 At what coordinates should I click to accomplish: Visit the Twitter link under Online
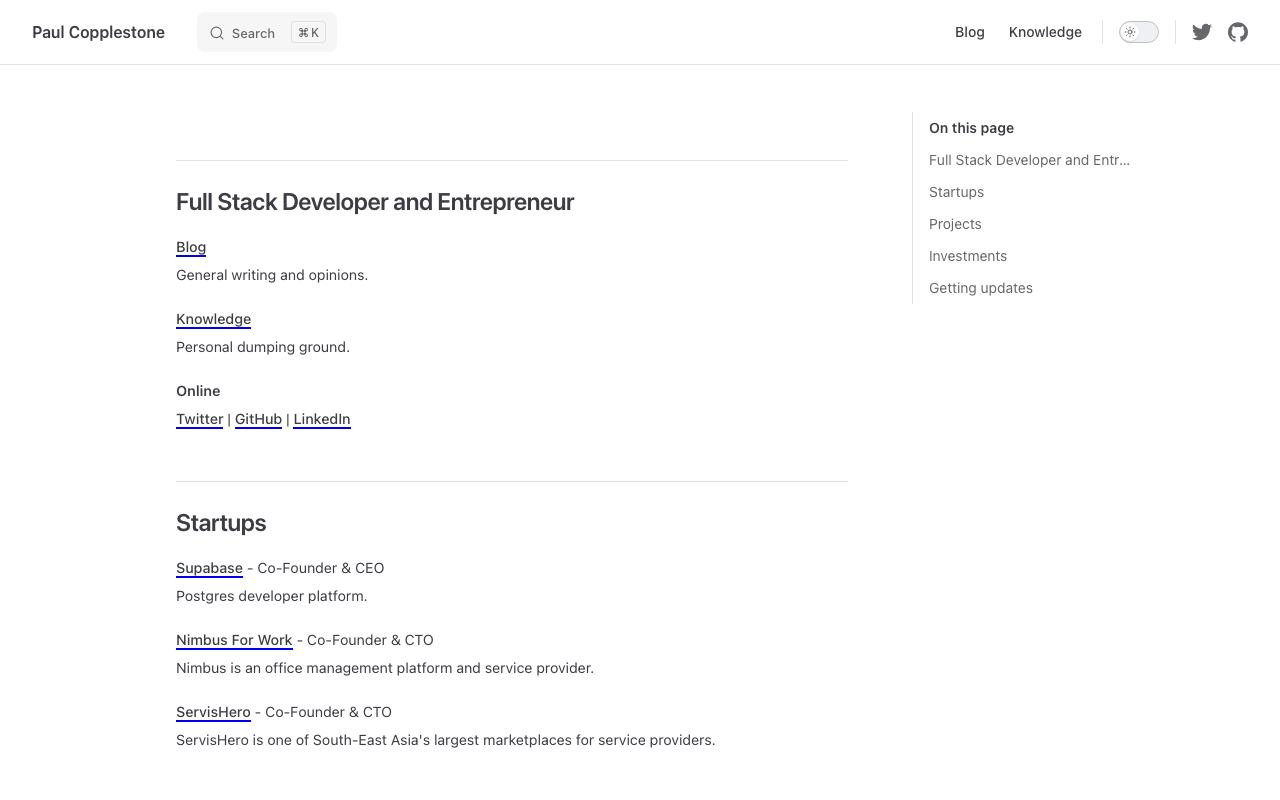click(x=200, y=419)
